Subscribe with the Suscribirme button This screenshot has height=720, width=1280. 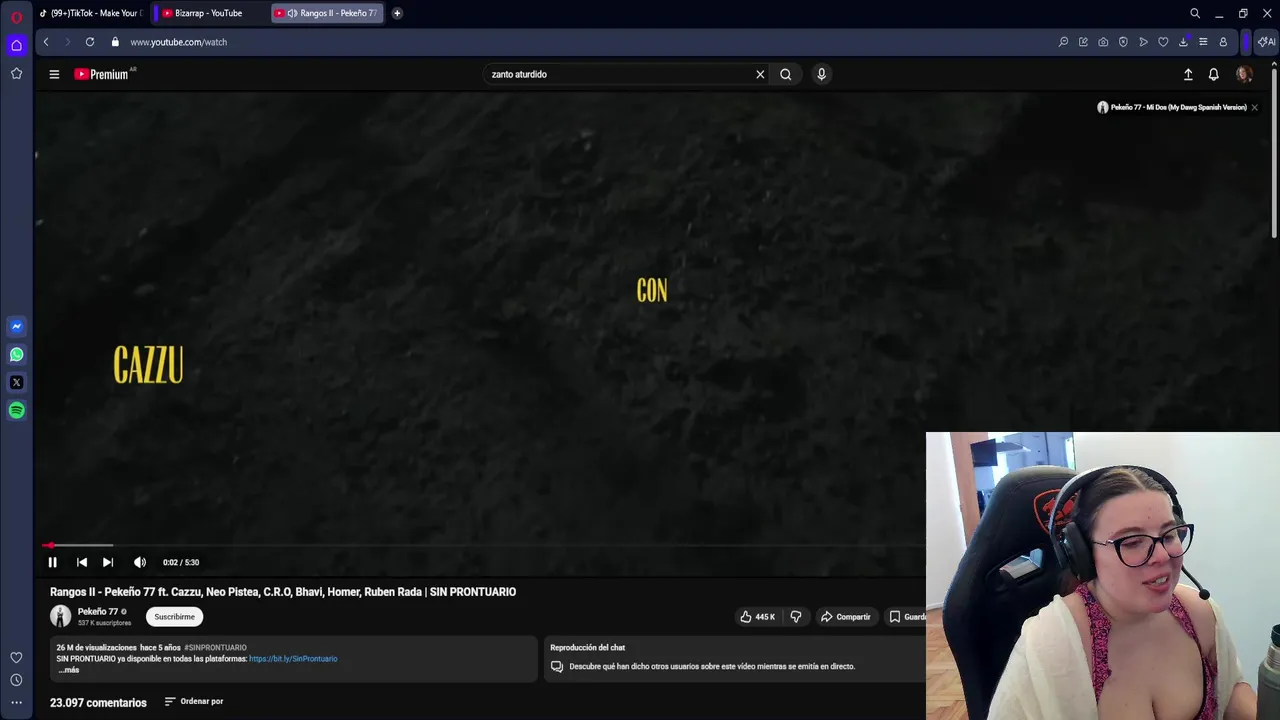click(x=174, y=617)
